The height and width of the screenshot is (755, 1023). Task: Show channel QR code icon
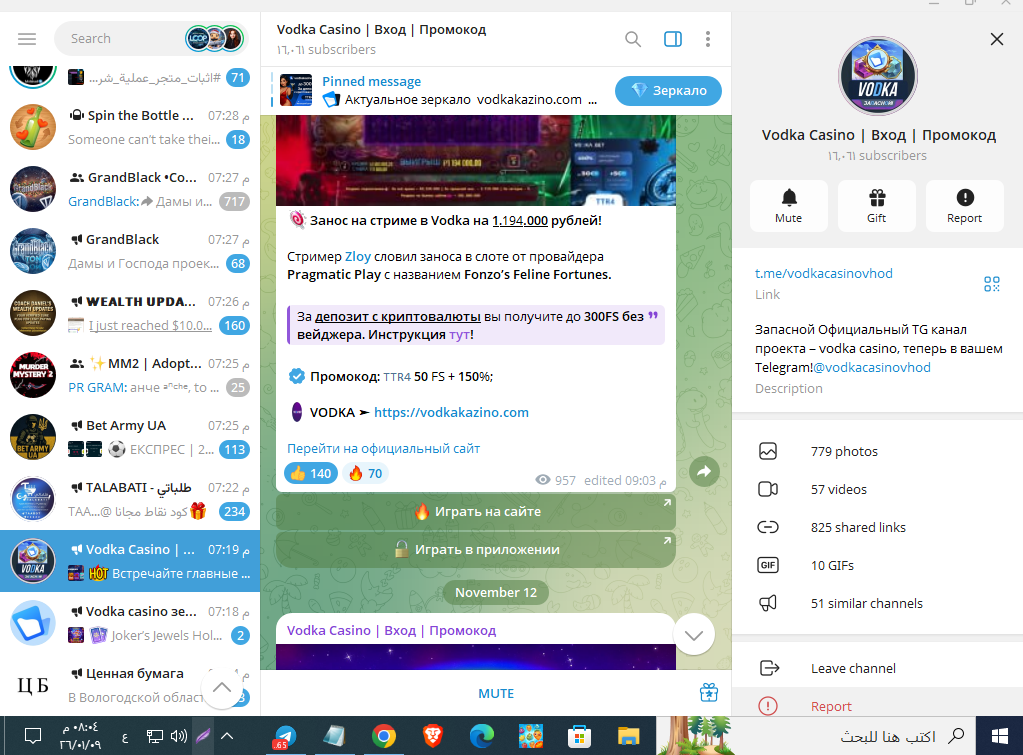992,284
